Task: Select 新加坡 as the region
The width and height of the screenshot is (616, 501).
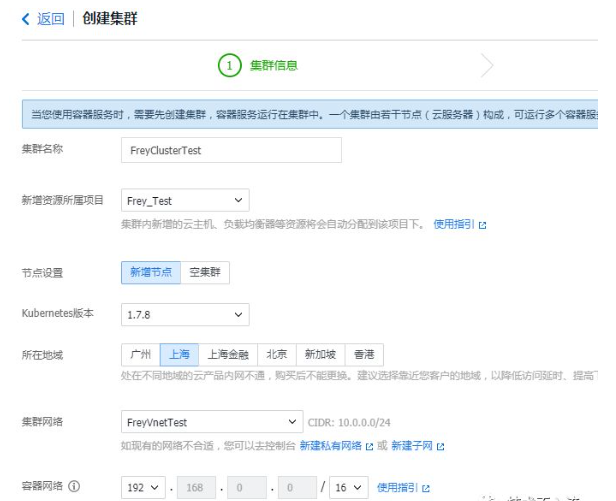Action: tap(321, 355)
